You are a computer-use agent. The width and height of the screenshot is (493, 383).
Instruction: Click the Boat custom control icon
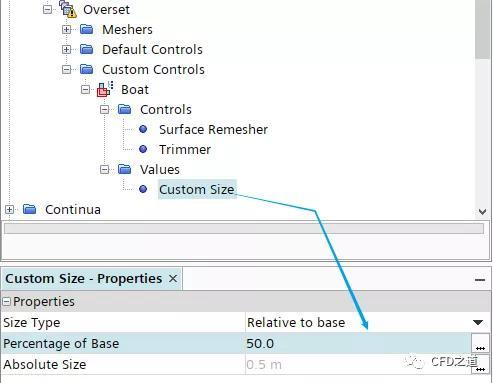[105, 89]
